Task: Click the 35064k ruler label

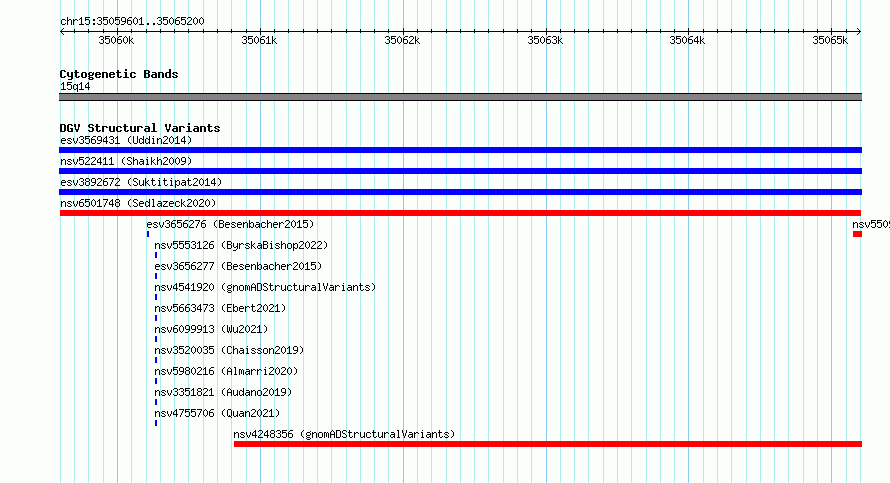Action: coord(687,40)
